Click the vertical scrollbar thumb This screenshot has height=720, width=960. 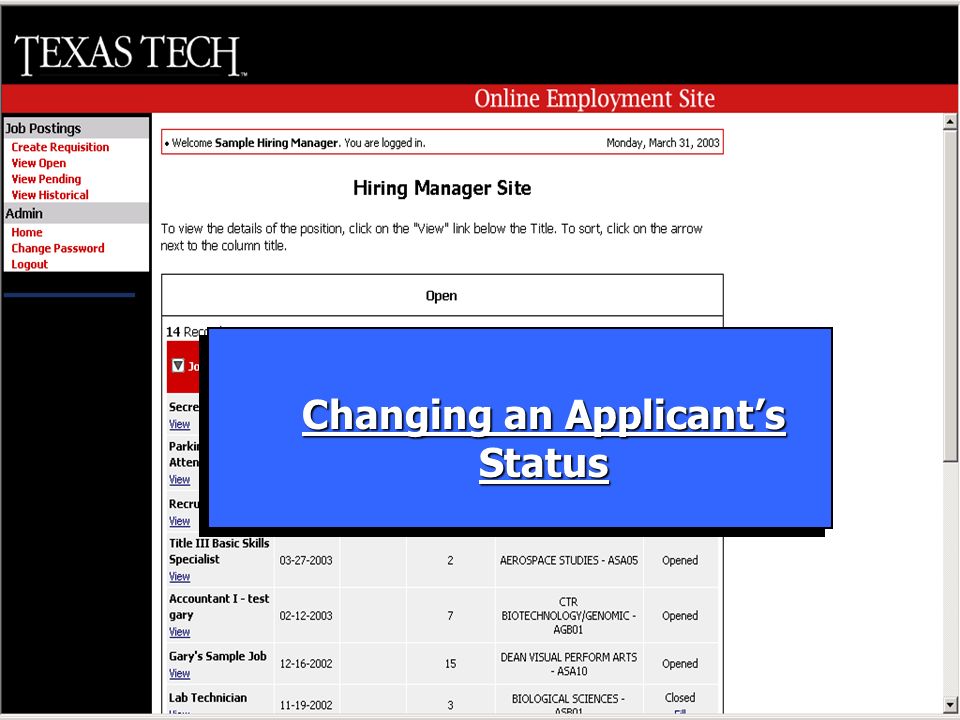(950, 296)
